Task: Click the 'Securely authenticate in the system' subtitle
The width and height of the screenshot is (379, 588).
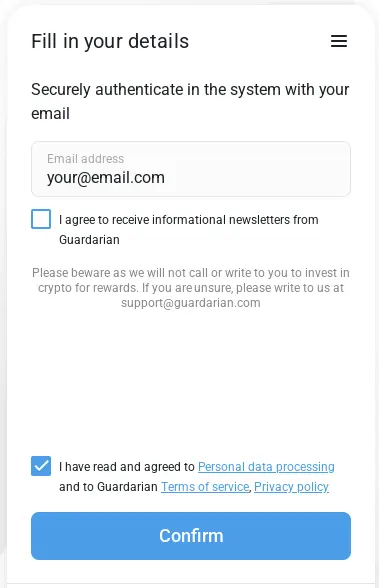Action: [x=190, y=101]
